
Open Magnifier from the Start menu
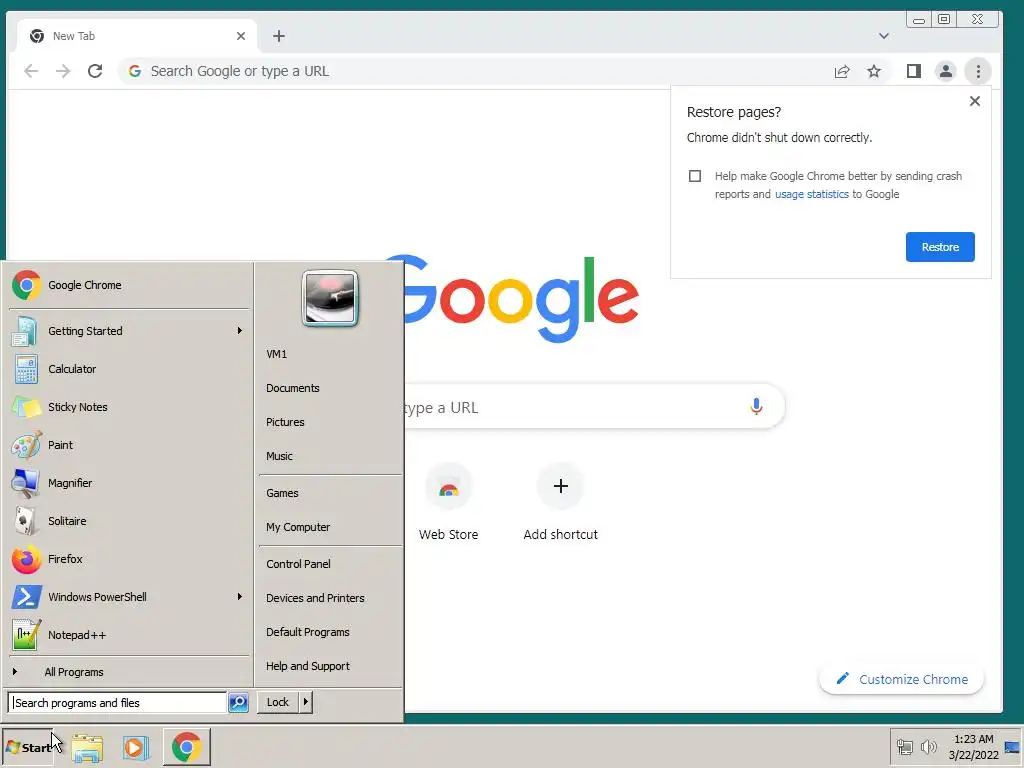pos(129,483)
